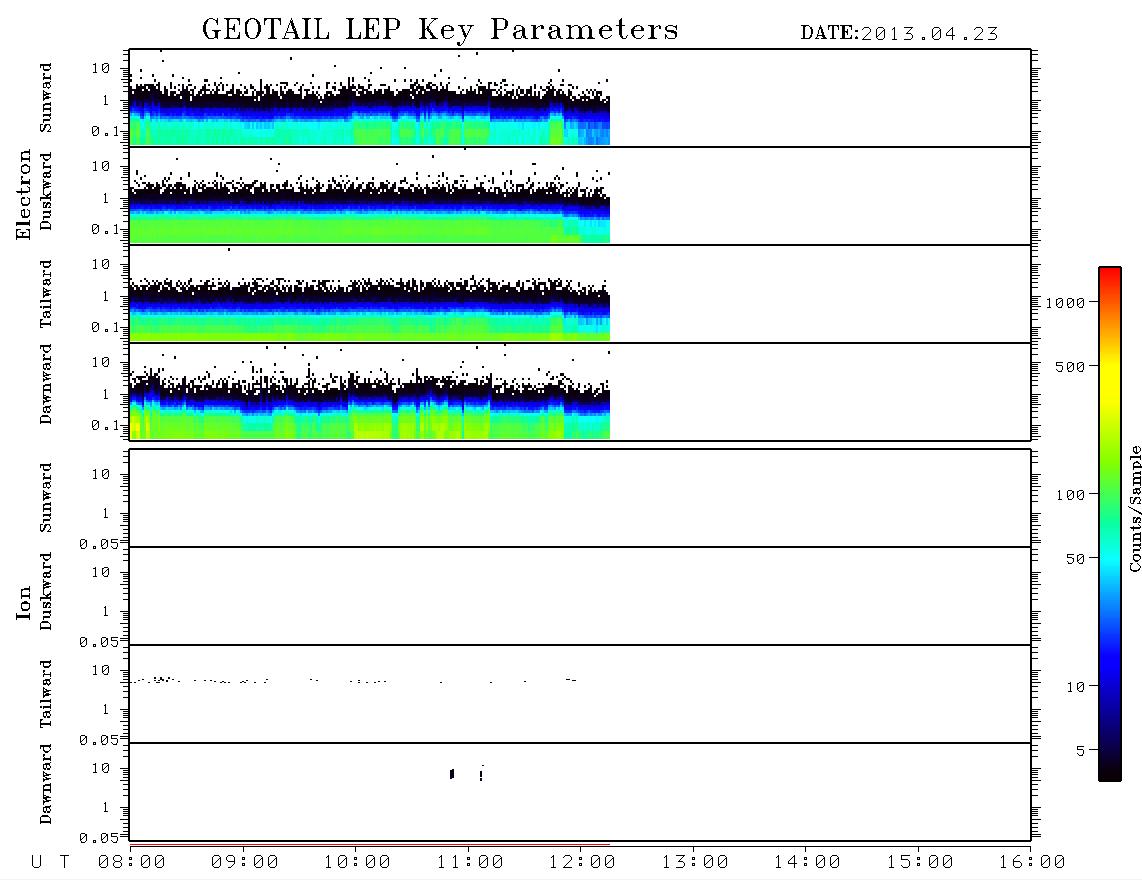This screenshot has height=880, width=1142.
Task: Click the "11:00" time tick label
Action: click(x=470, y=863)
